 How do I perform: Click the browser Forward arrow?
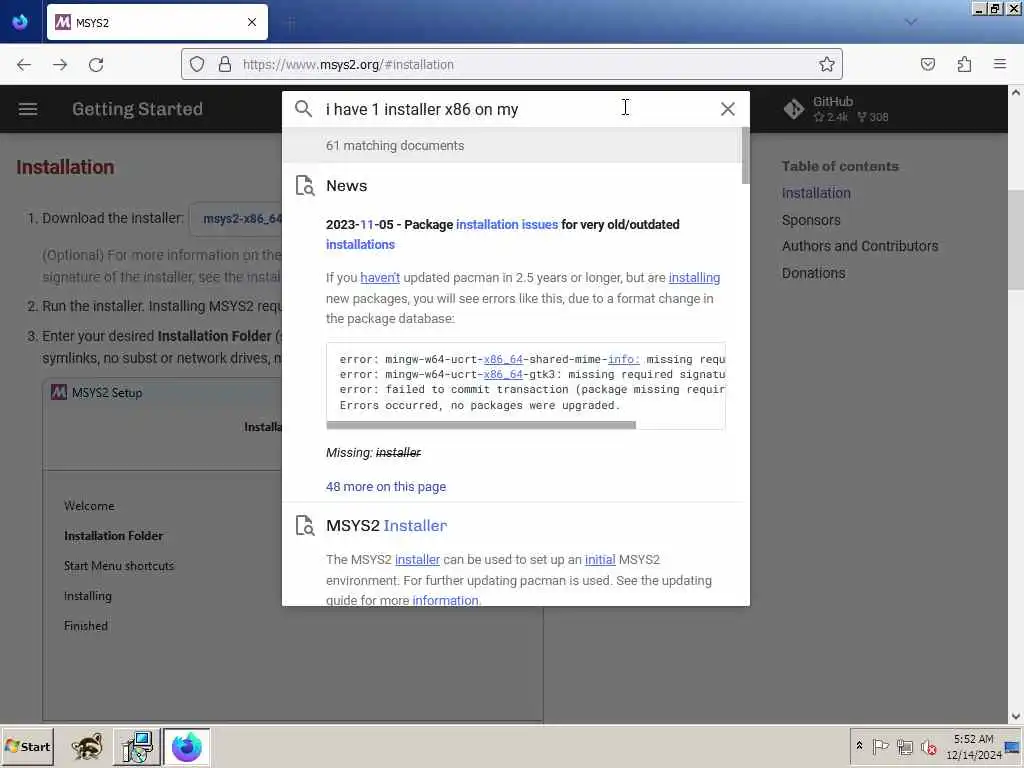coord(60,64)
